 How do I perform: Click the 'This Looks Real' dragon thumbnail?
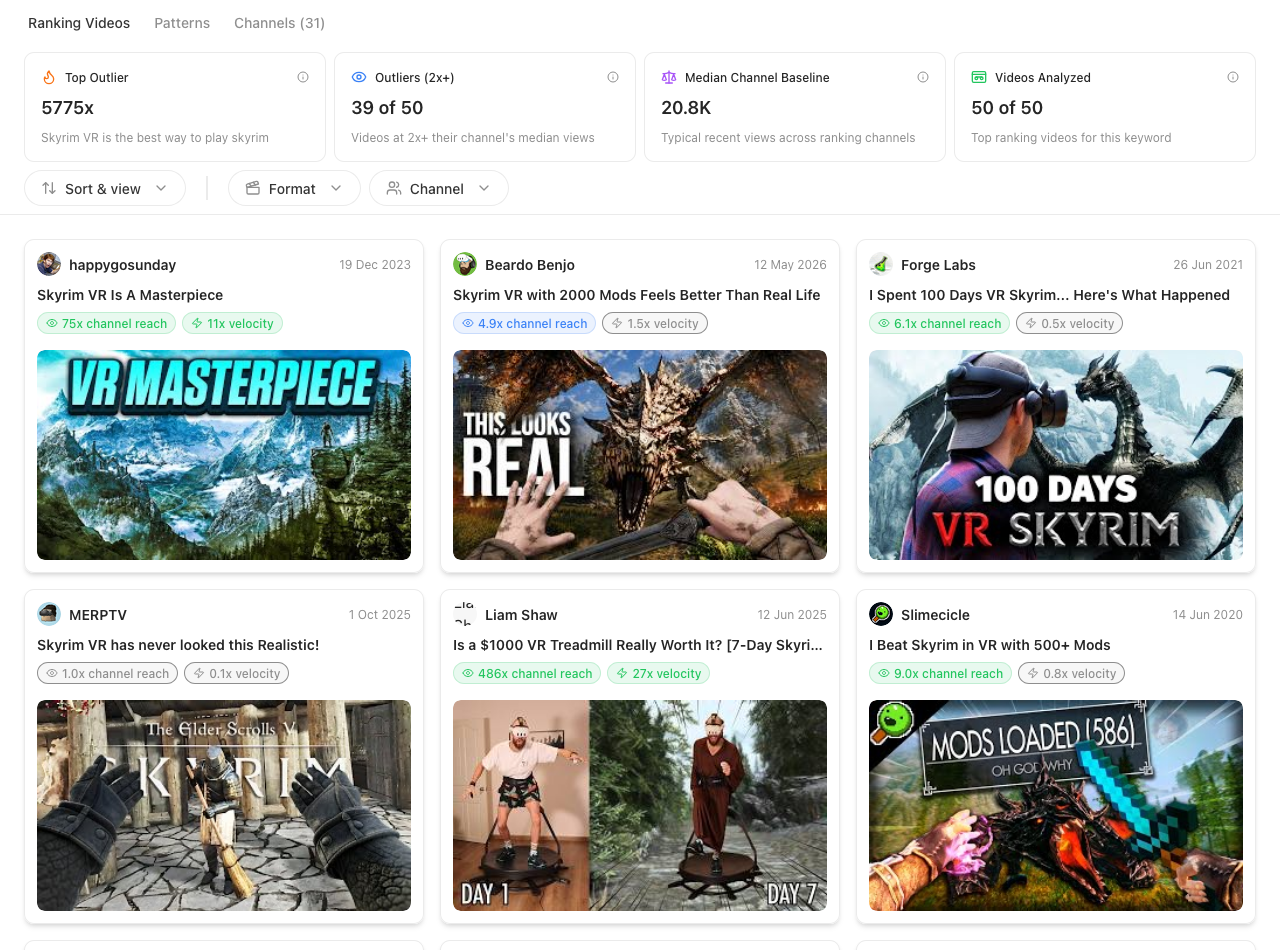[640, 455]
